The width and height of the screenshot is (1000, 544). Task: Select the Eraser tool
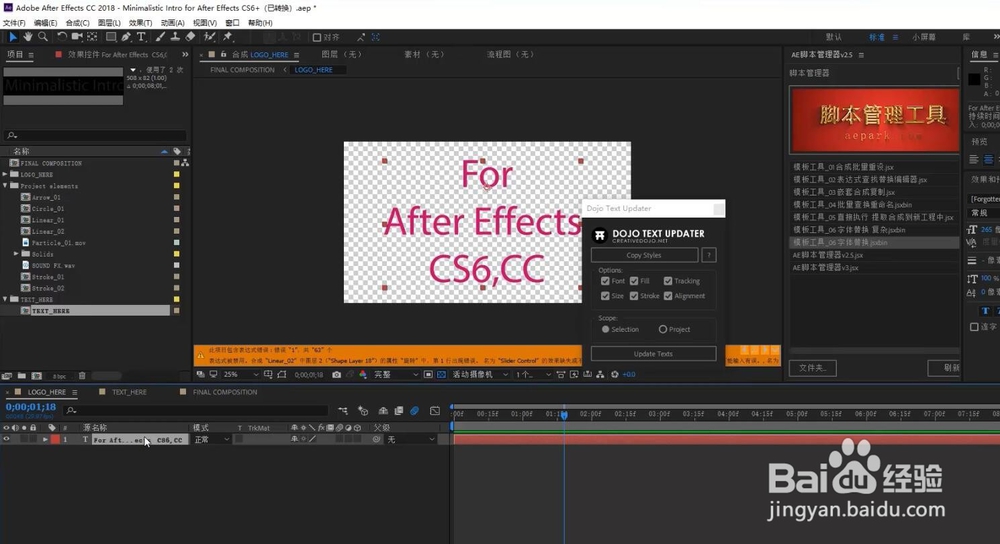coord(190,37)
